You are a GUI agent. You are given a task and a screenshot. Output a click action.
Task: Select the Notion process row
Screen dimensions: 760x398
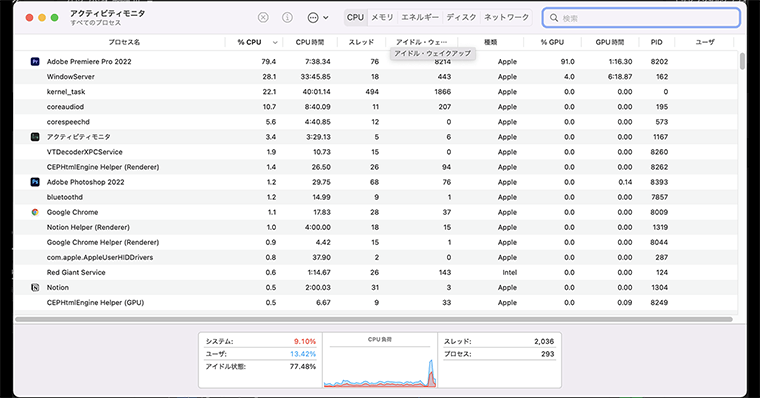[x=376, y=287]
